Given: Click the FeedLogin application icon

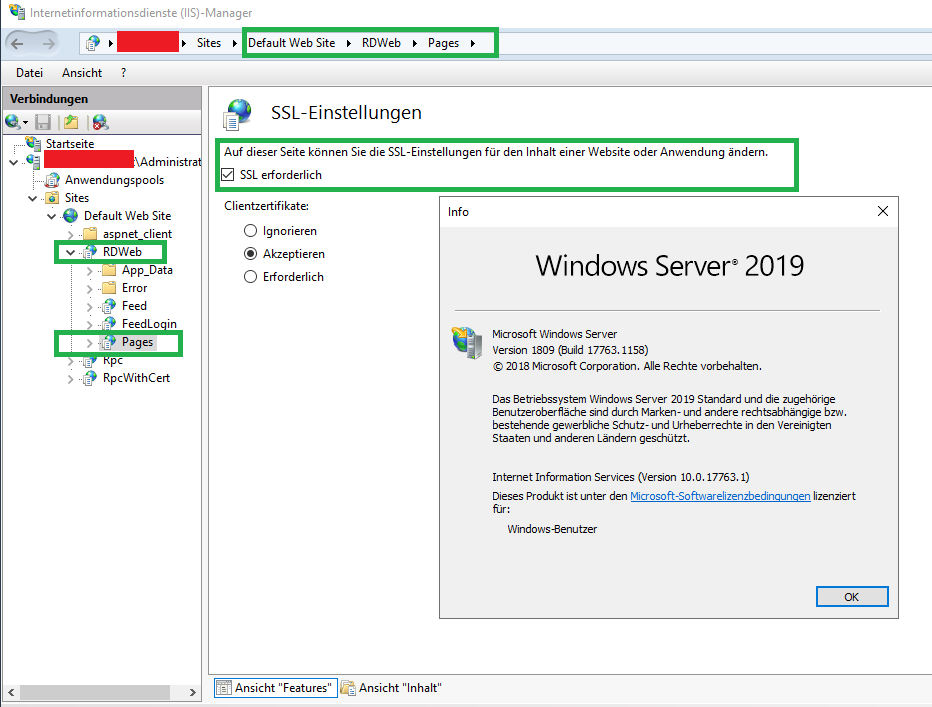Looking at the screenshot, I should point(109,323).
